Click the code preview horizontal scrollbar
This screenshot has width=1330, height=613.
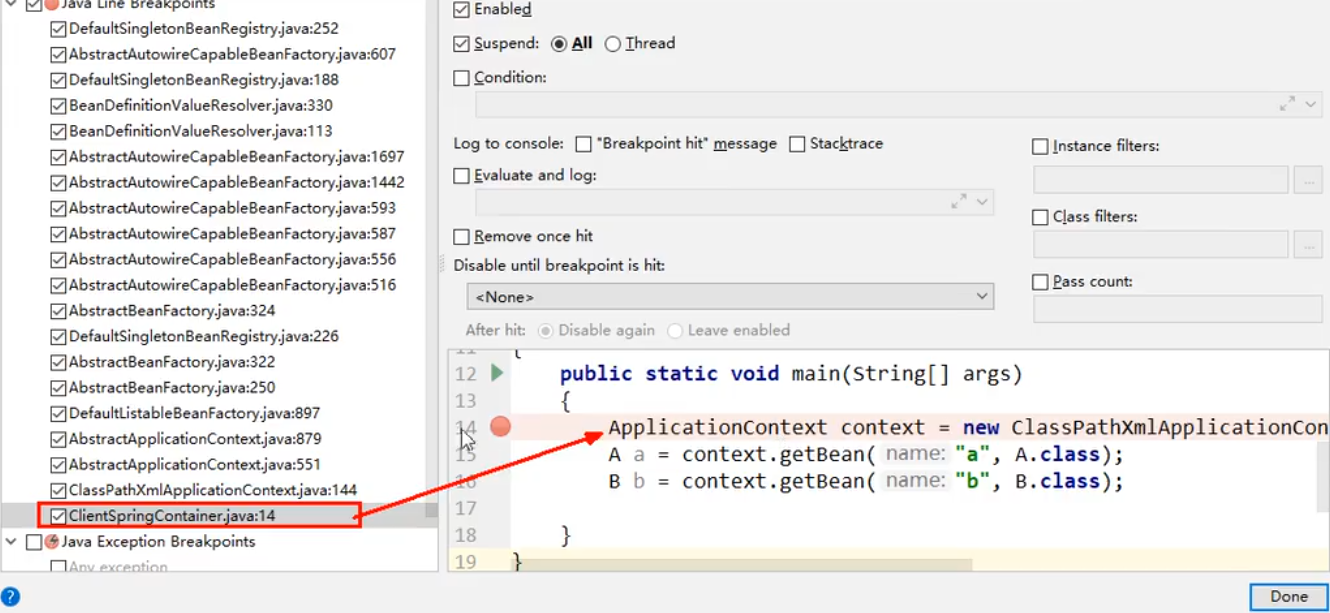pyautogui.click(x=740, y=565)
